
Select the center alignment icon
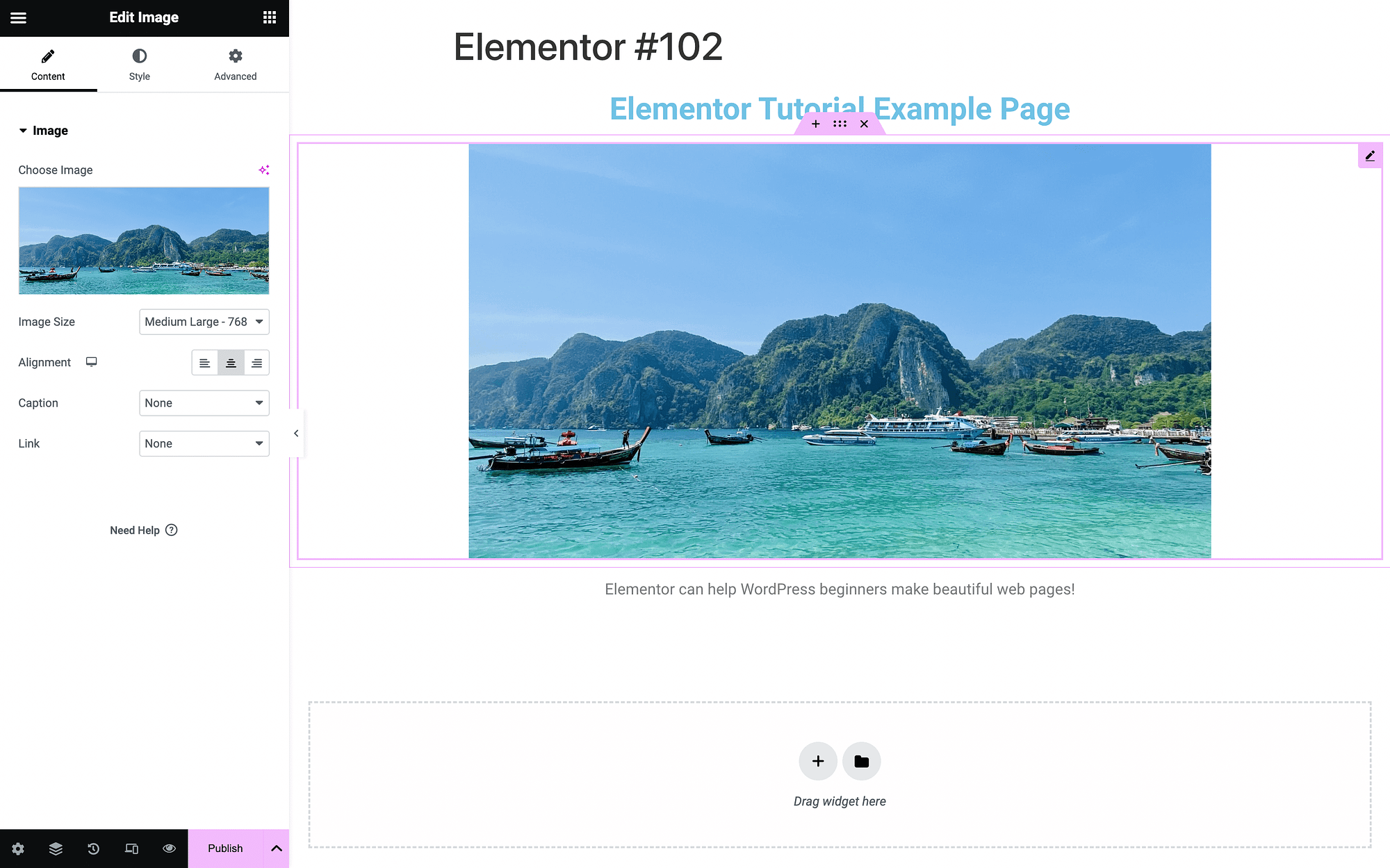230,362
